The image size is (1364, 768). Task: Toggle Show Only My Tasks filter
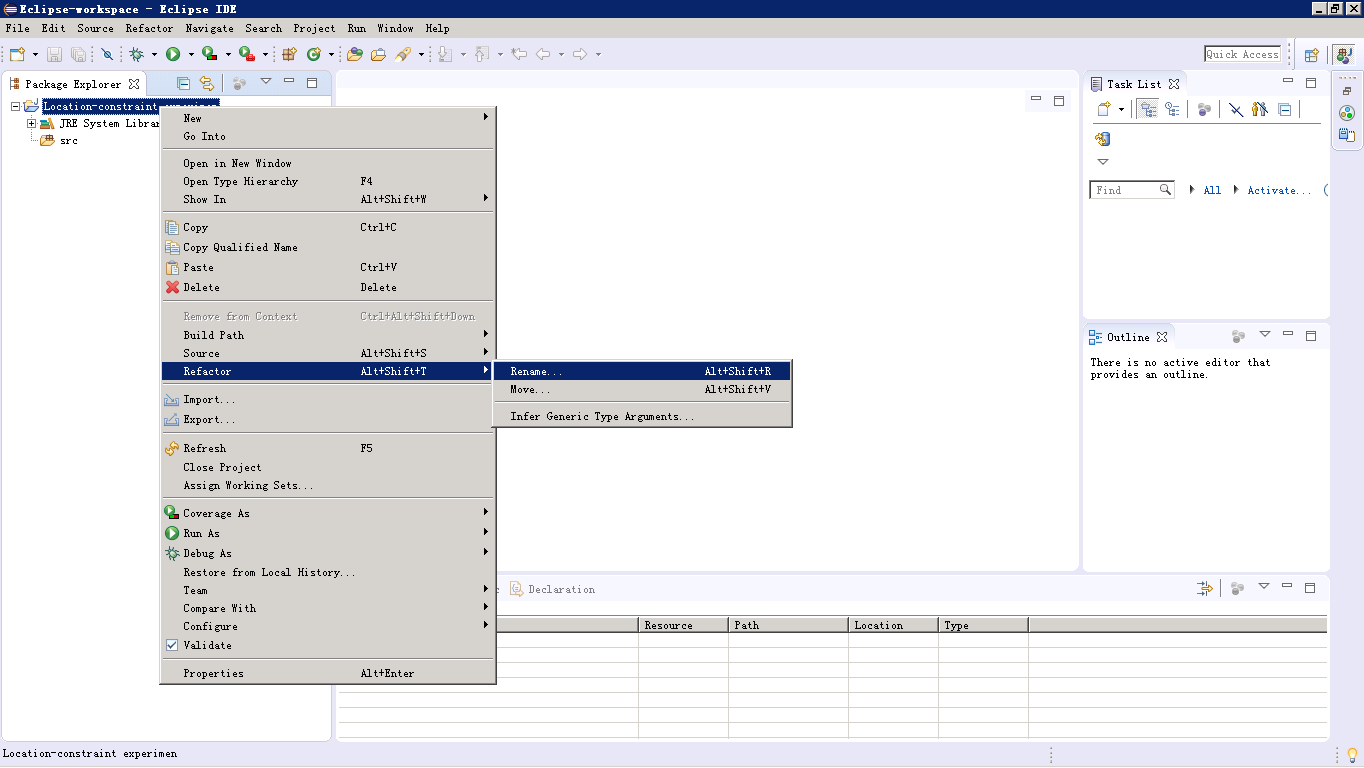coord(1260,109)
